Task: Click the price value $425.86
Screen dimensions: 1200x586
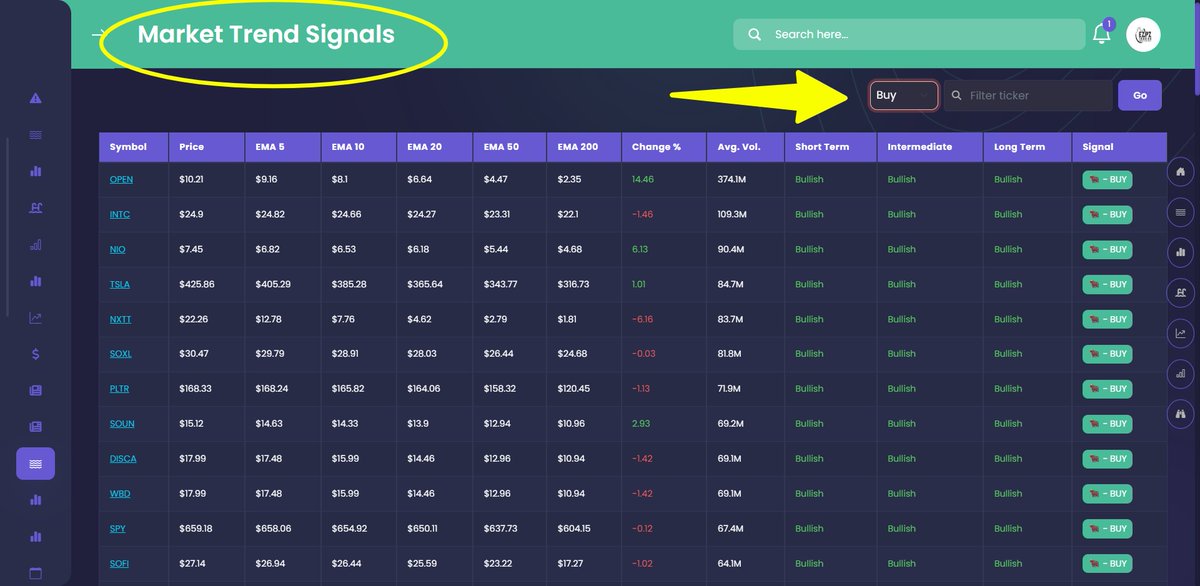Action: [196, 285]
